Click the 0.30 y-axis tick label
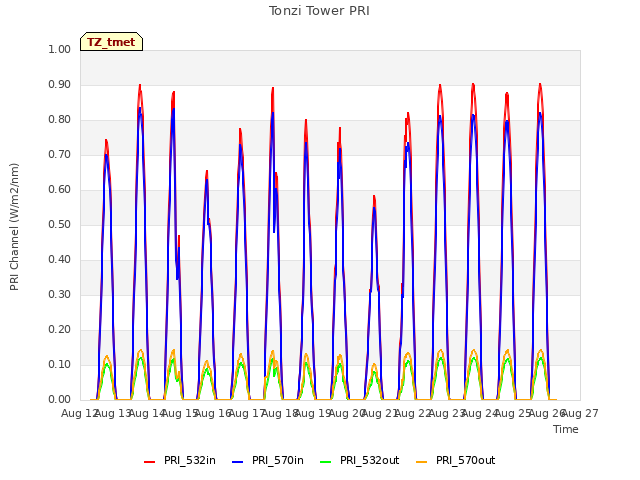The width and height of the screenshot is (640, 480). coord(60,294)
